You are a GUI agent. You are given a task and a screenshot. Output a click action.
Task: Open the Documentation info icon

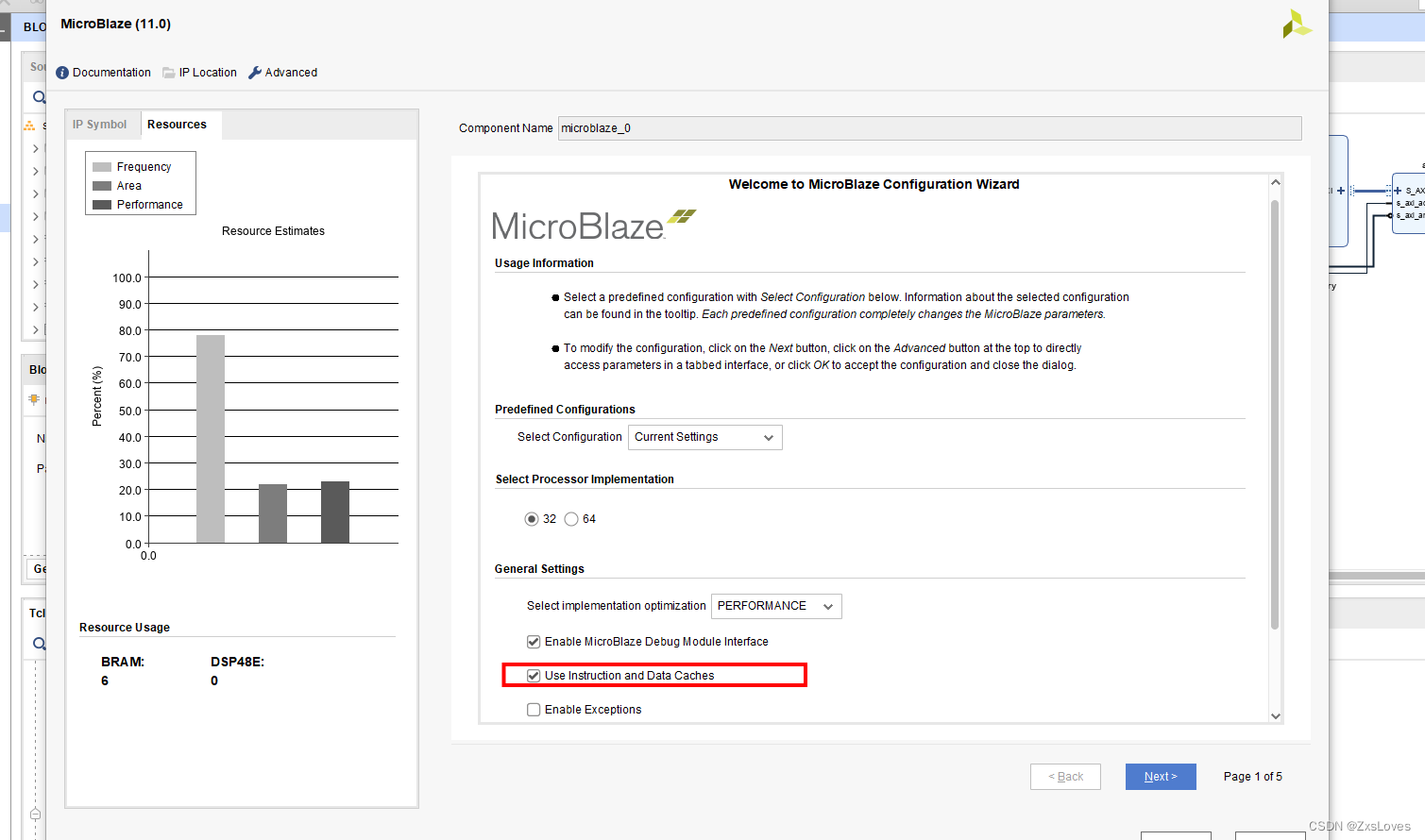coord(62,73)
